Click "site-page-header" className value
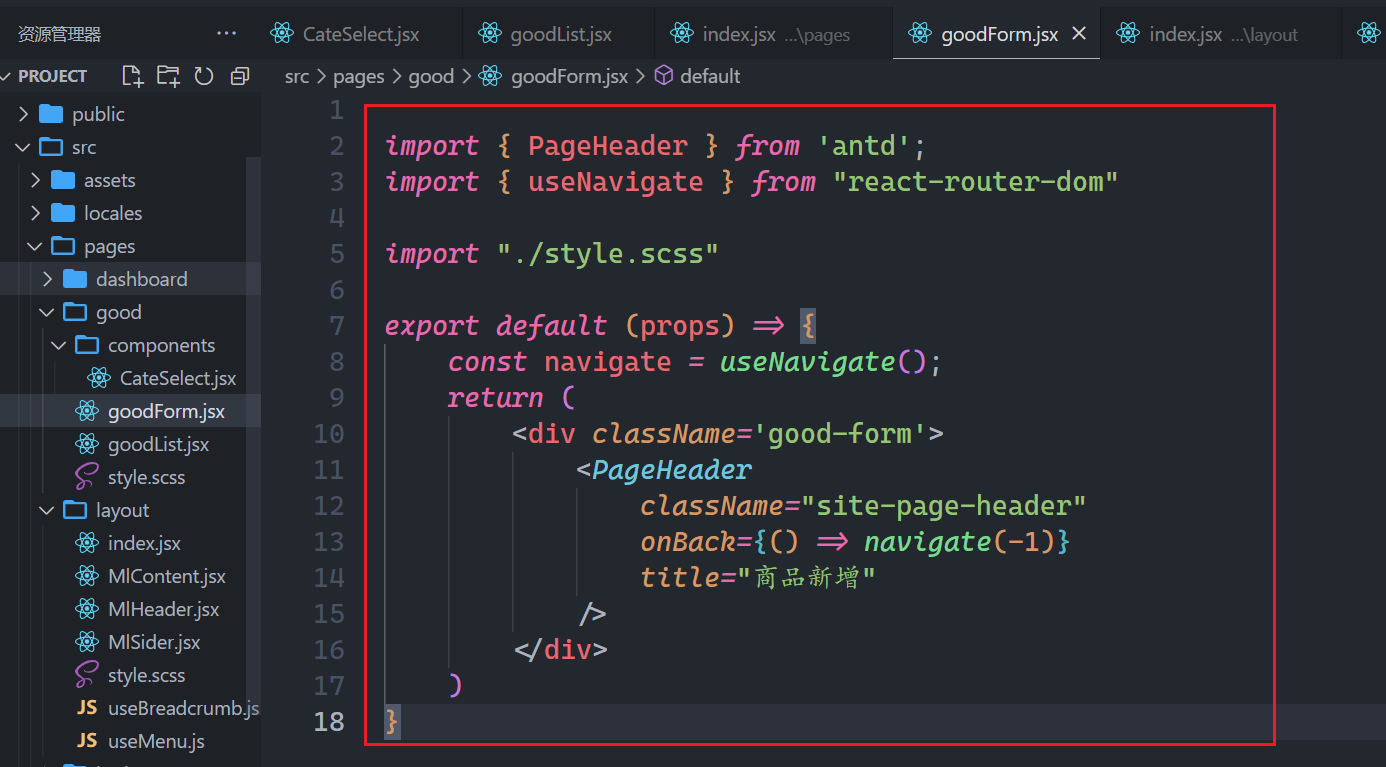Viewport: 1386px width, 767px height. 943,506
